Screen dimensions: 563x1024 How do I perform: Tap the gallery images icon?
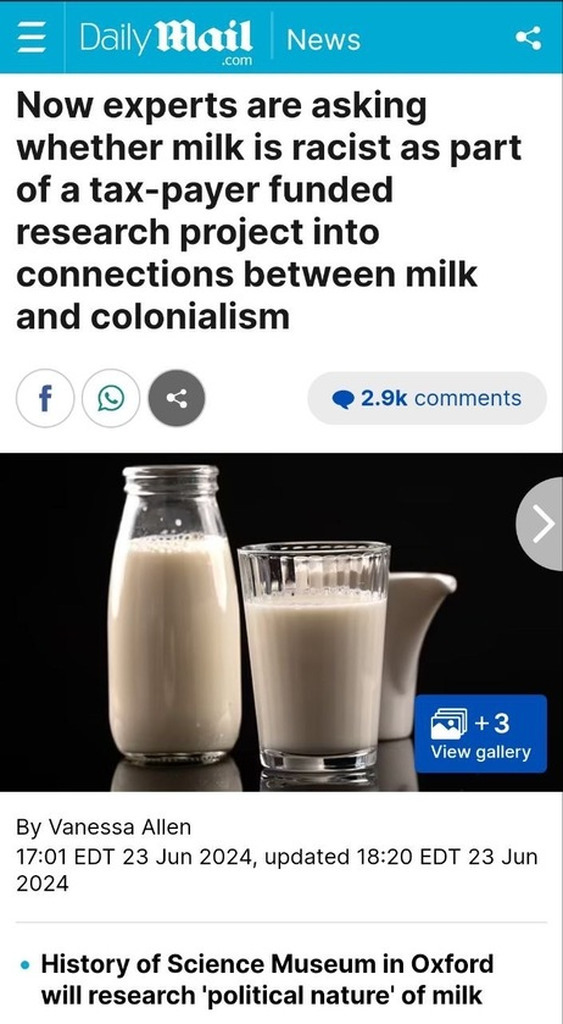pyautogui.click(x=449, y=724)
